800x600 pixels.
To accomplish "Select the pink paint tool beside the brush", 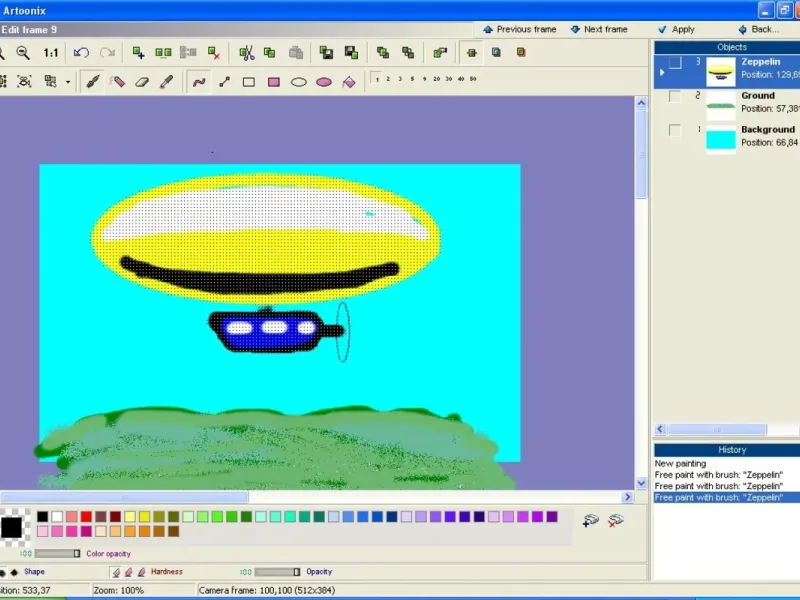I will tap(117, 82).
